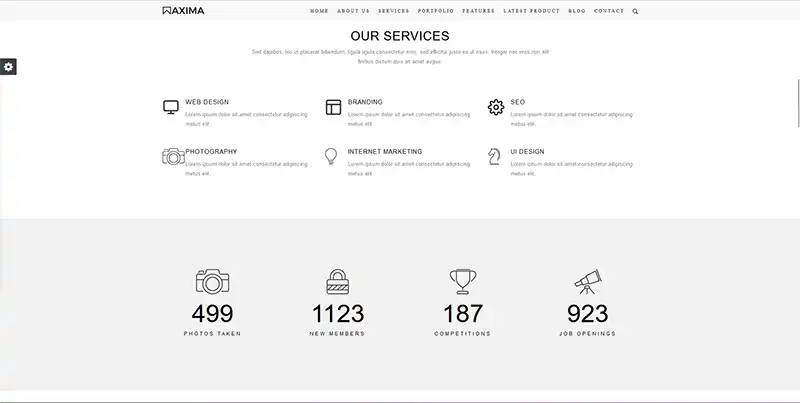Open the settings gear panel on left edge
Screen dimensions: 800x403
click(8, 67)
